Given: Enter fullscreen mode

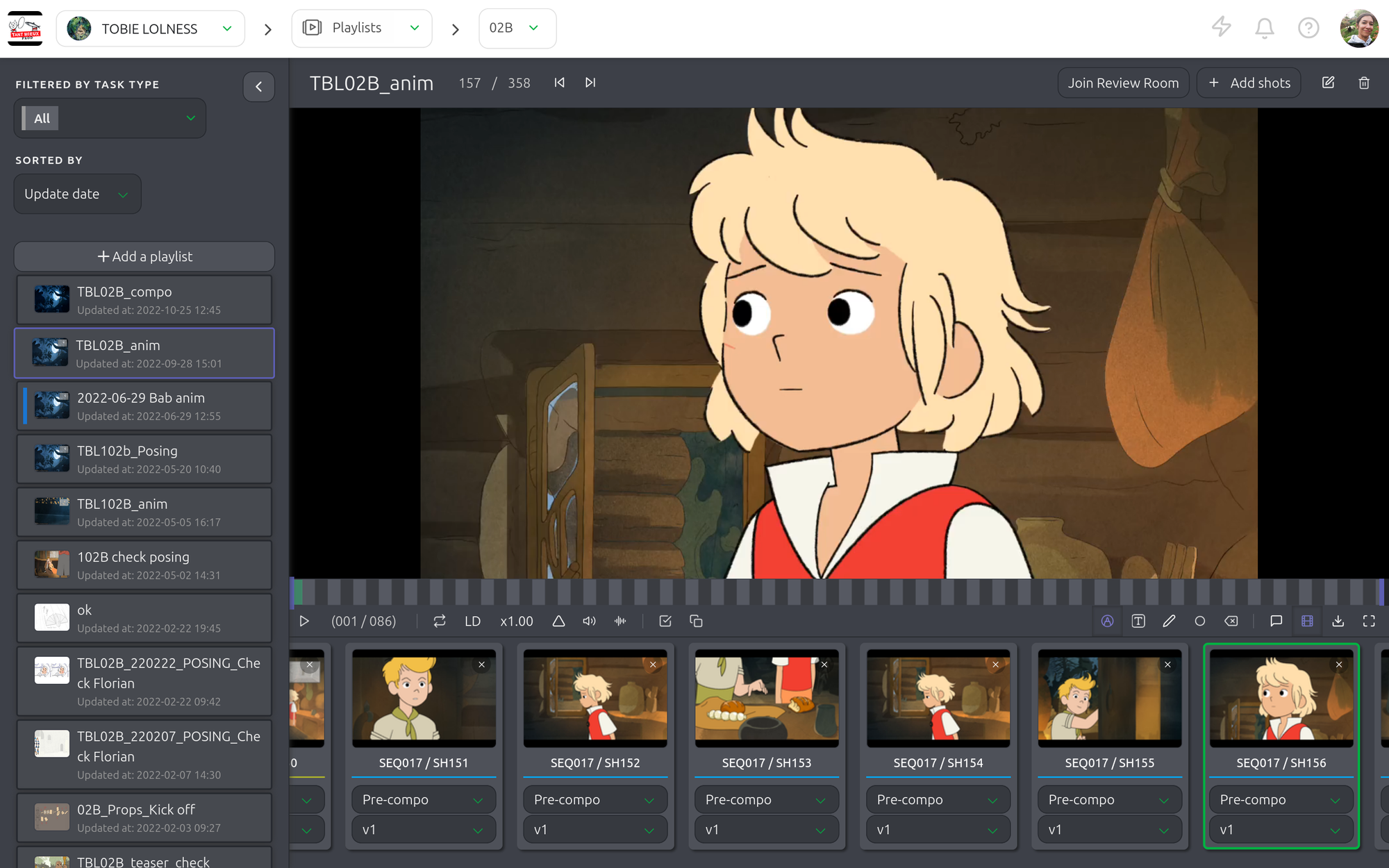Looking at the screenshot, I should tap(1369, 621).
